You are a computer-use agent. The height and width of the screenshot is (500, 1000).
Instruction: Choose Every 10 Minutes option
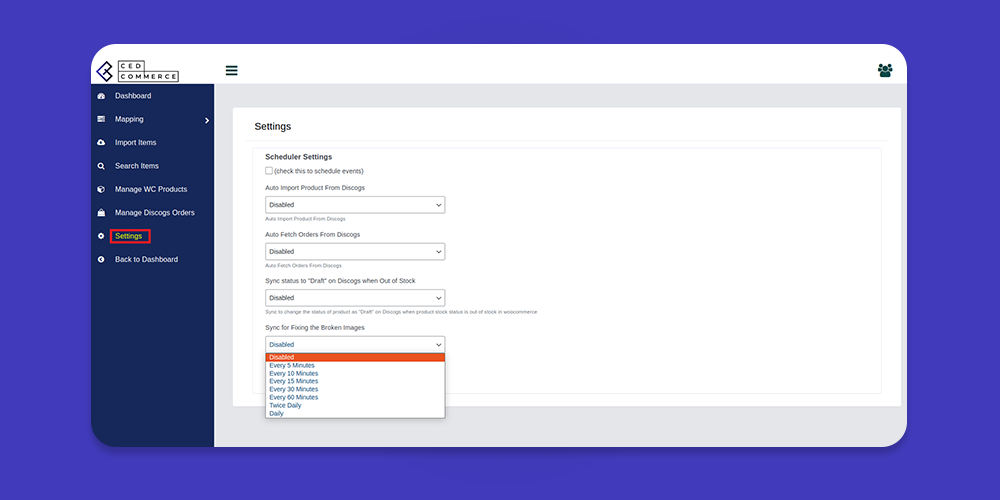tap(355, 374)
